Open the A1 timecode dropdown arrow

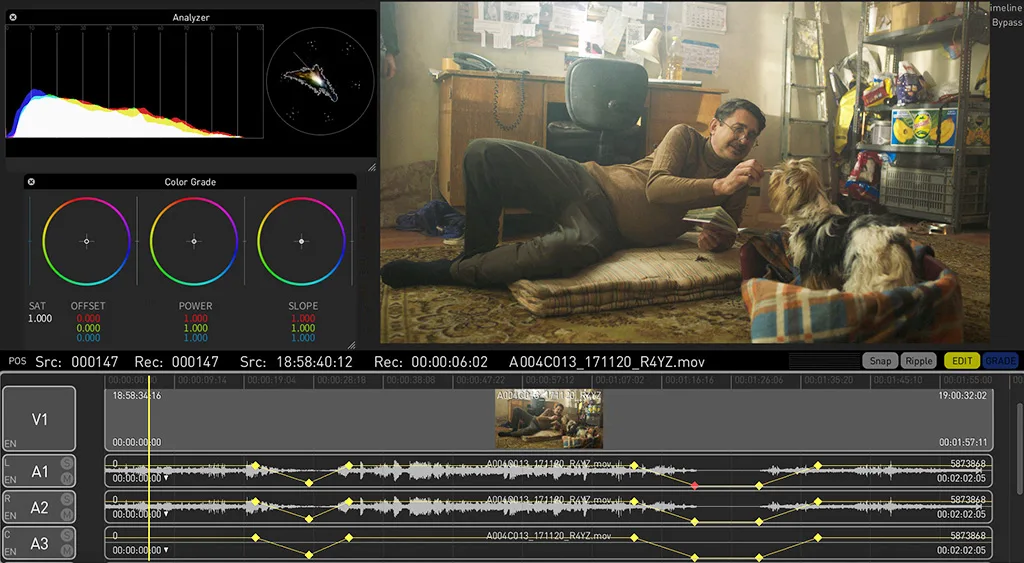(x=166, y=478)
